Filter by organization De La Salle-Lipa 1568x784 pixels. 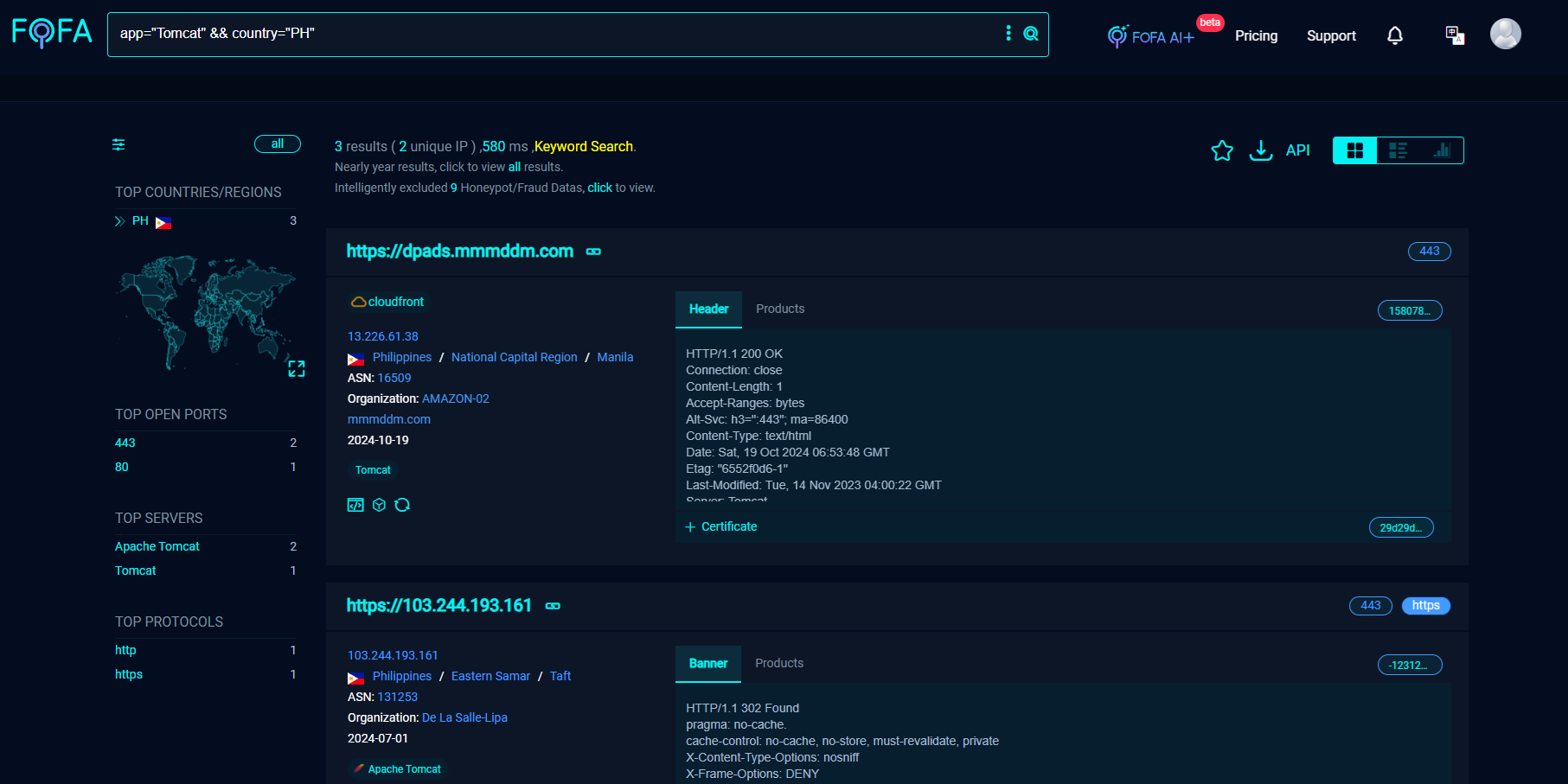coord(464,717)
